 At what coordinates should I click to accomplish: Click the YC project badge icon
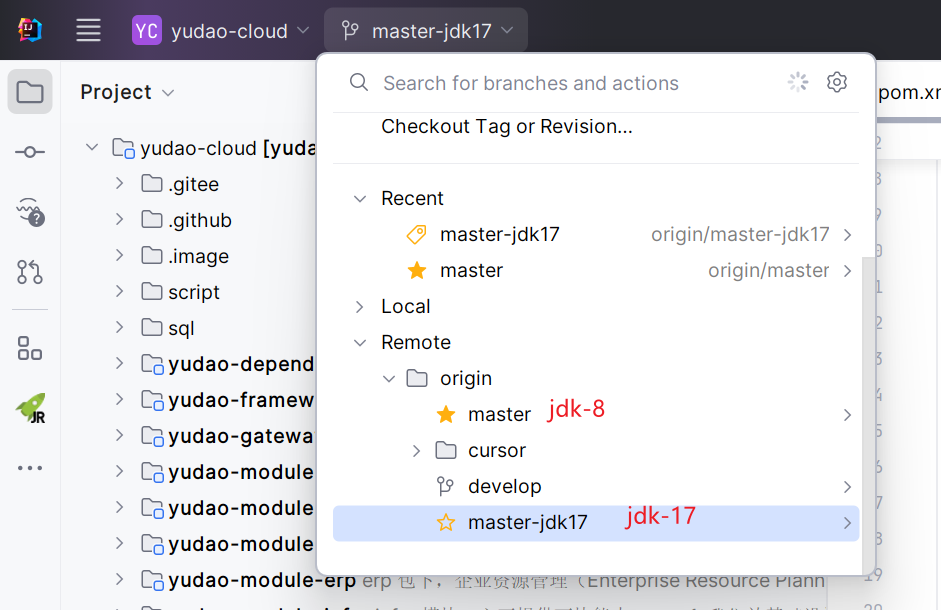(147, 31)
